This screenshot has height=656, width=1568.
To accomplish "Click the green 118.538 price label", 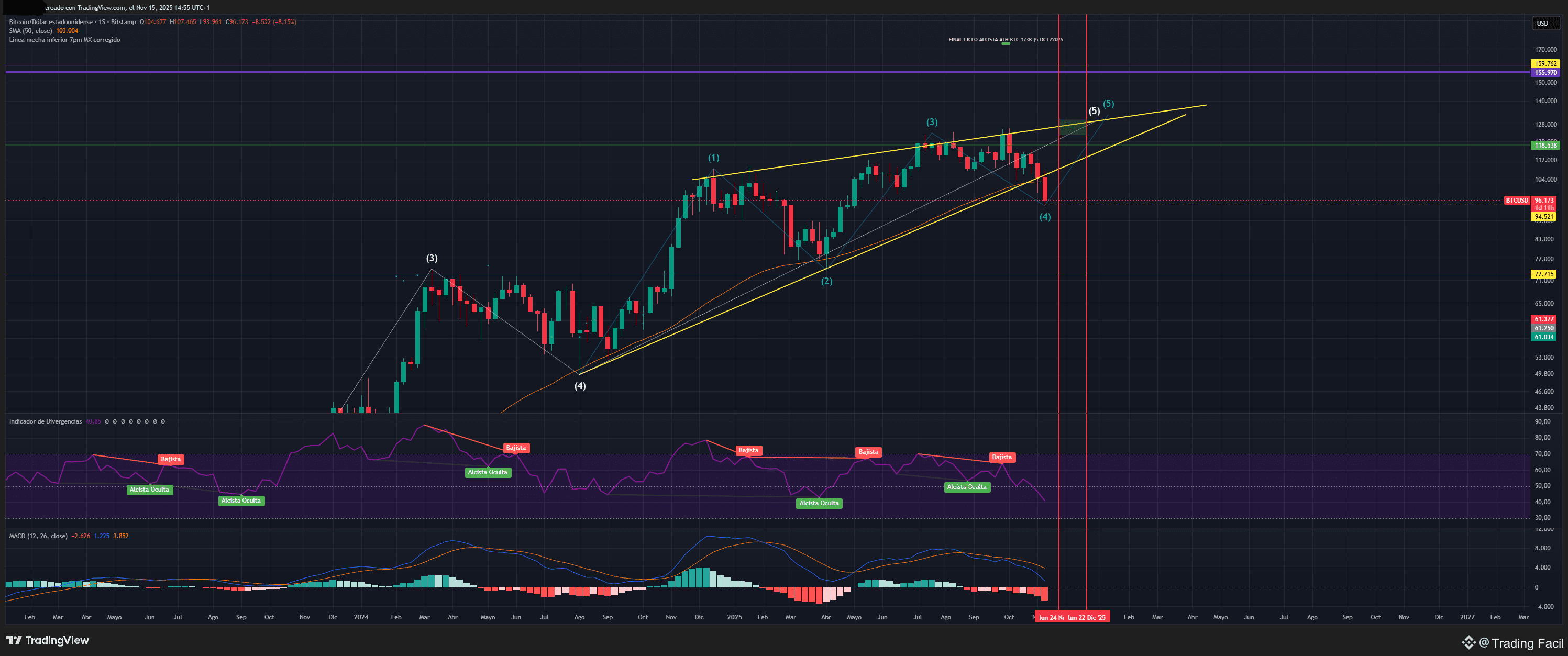I will pyautogui.click(x=1545, y=146).
